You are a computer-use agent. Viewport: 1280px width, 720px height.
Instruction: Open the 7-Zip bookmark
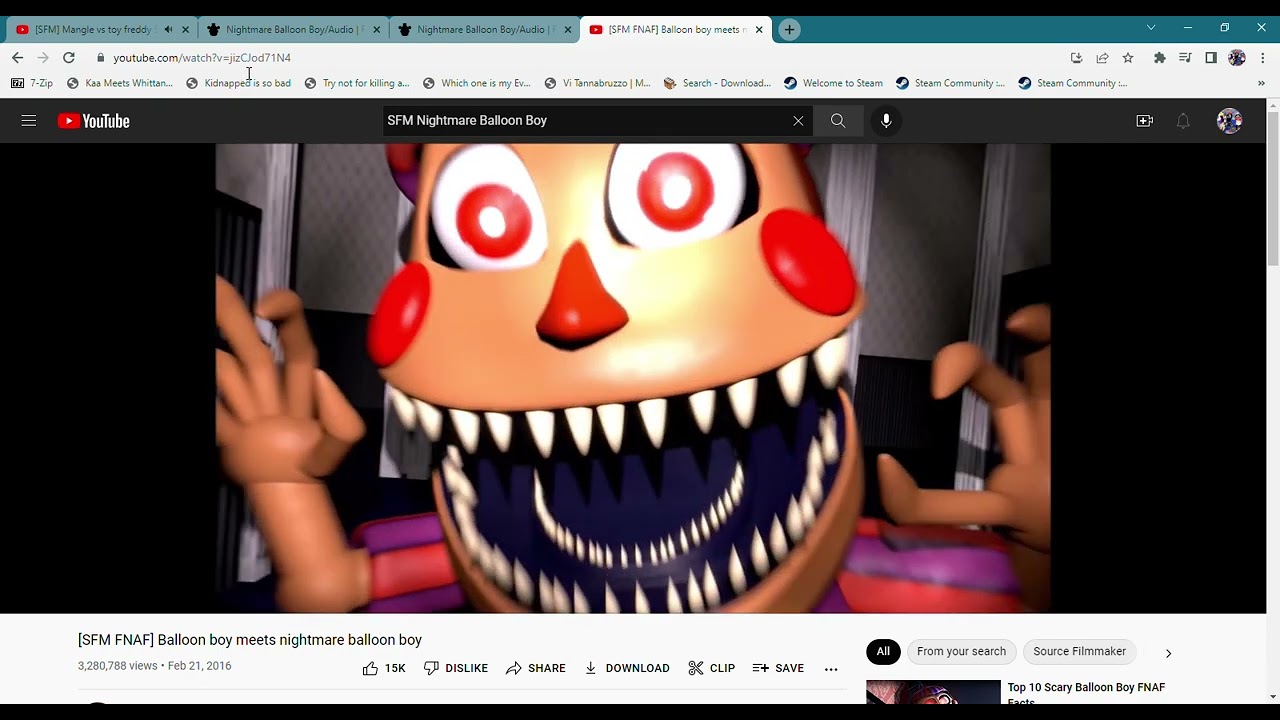32,83
